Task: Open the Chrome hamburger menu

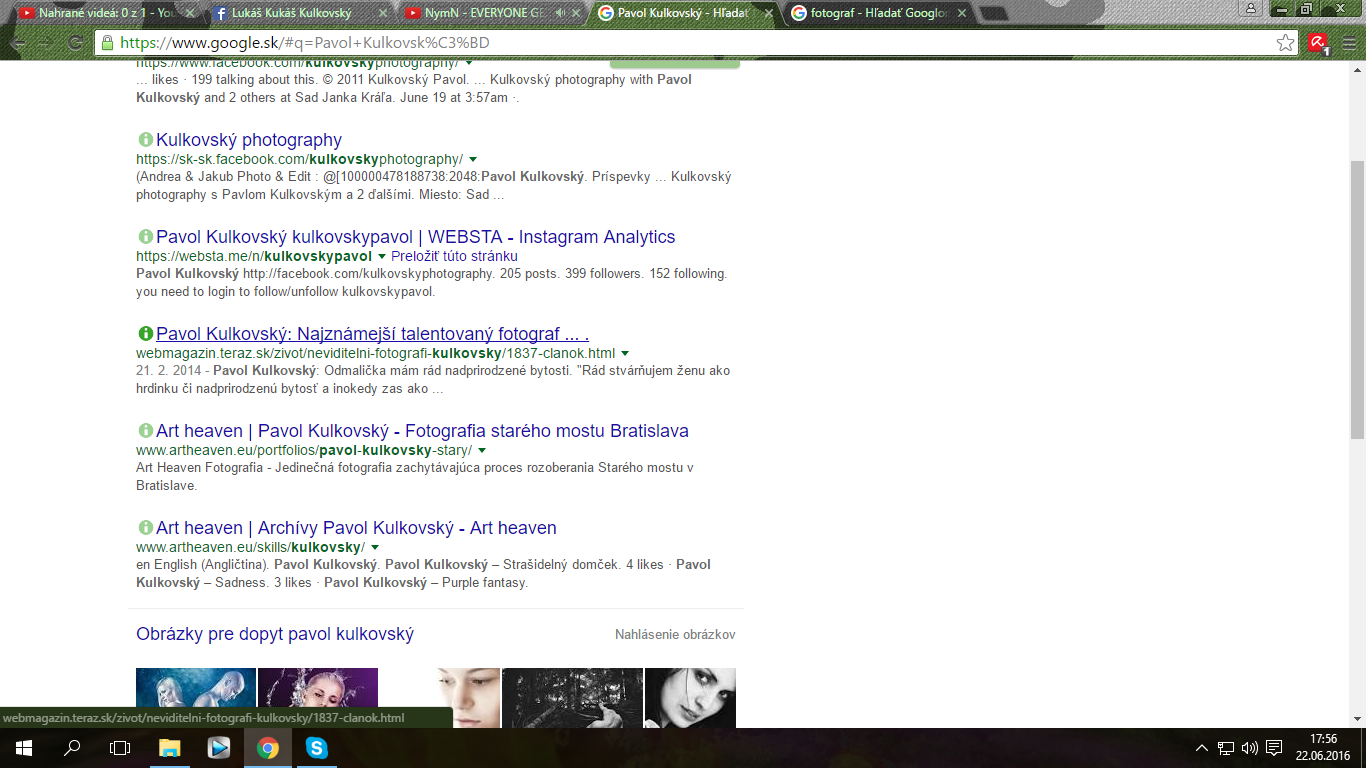Action: 1349,43
